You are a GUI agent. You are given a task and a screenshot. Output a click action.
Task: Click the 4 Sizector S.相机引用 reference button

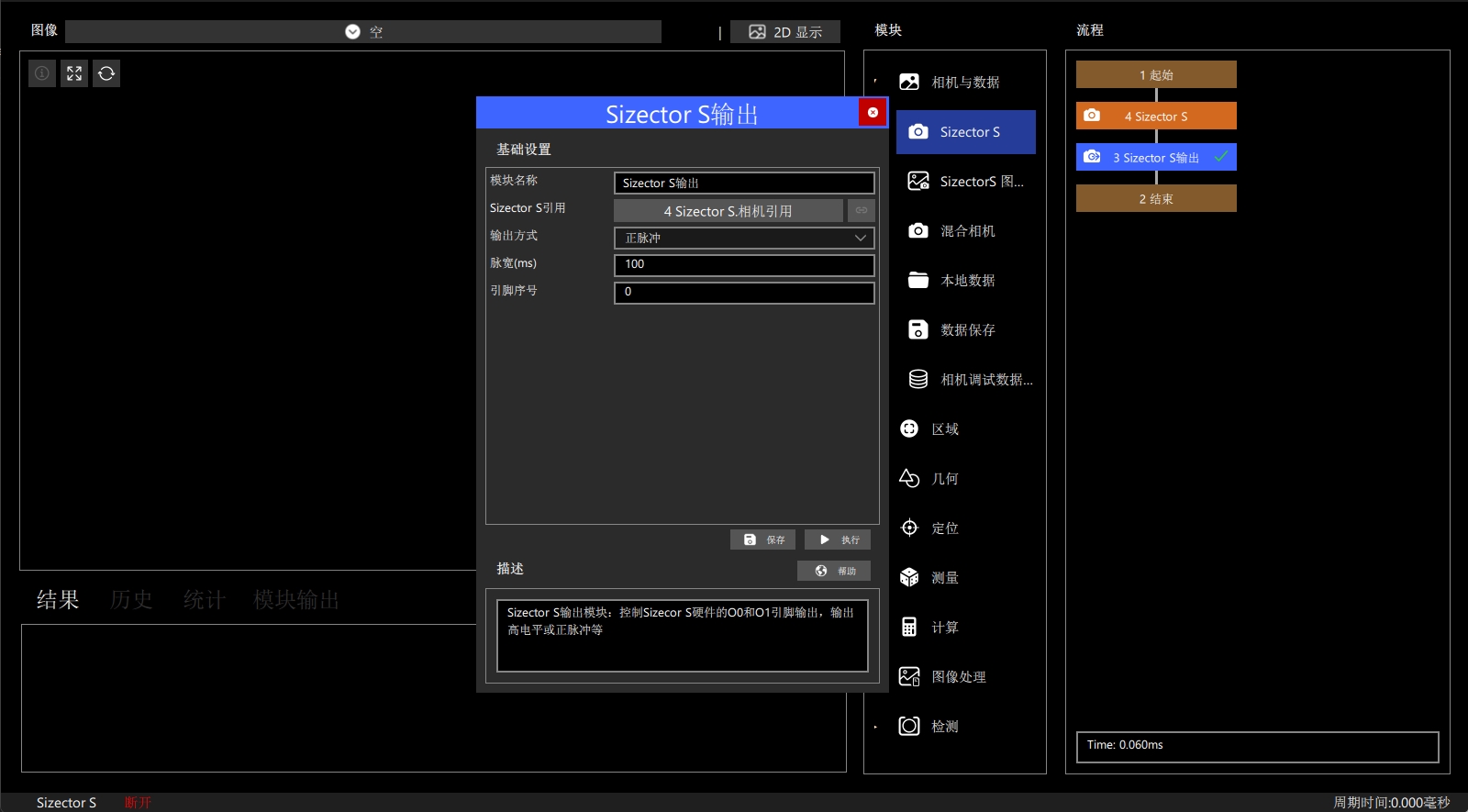(x=728, y=211)
